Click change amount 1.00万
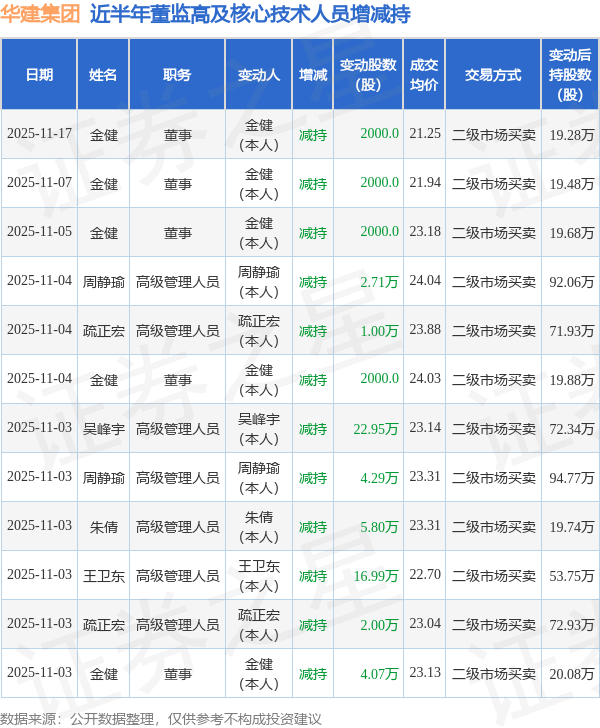Viewport: 600px width, 728px height. [x=379, y=331]
